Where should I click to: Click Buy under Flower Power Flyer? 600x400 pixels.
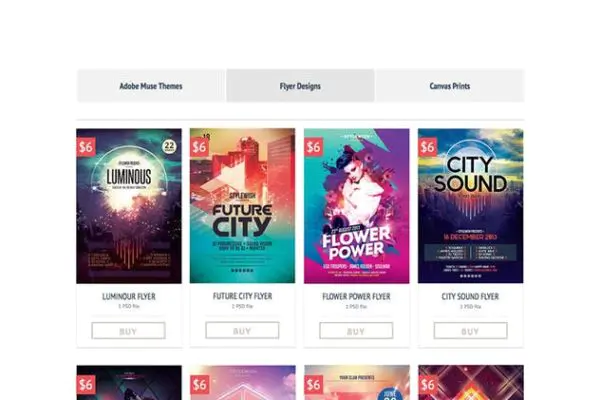coord(356,331)
